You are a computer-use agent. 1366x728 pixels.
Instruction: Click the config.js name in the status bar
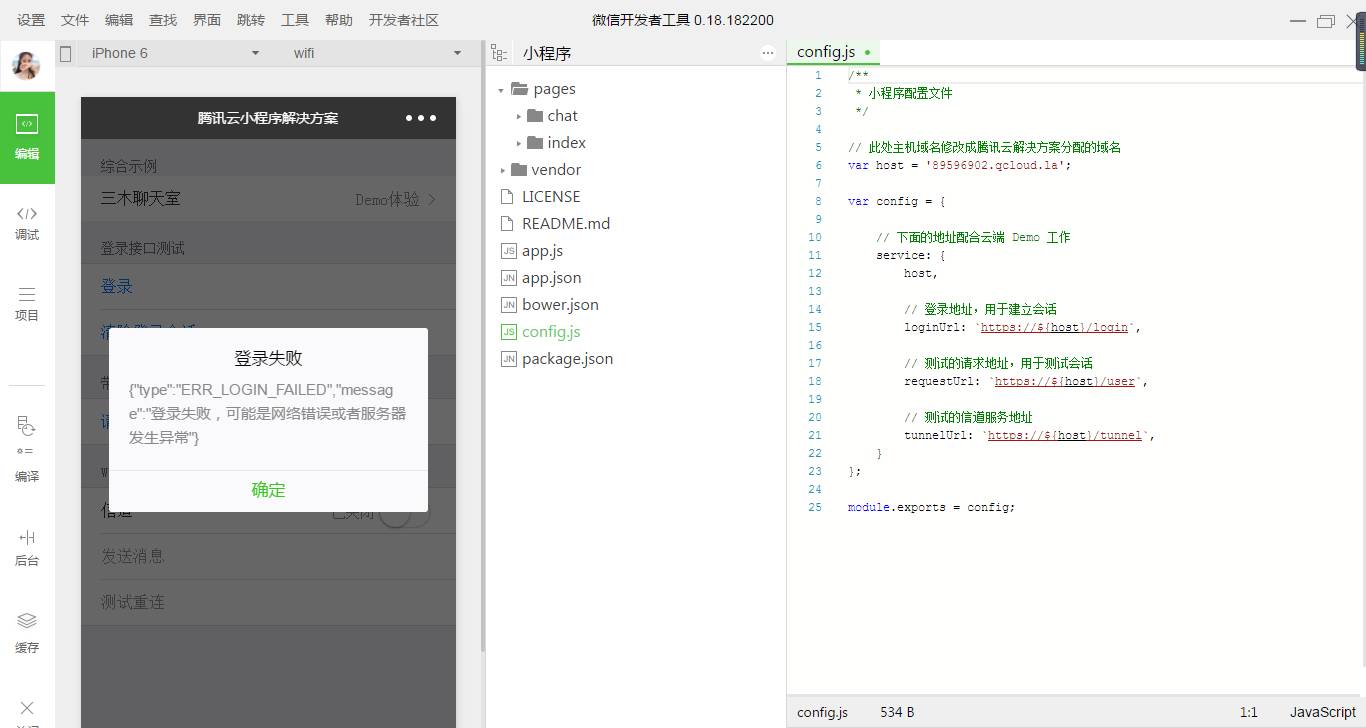[822, 712]
